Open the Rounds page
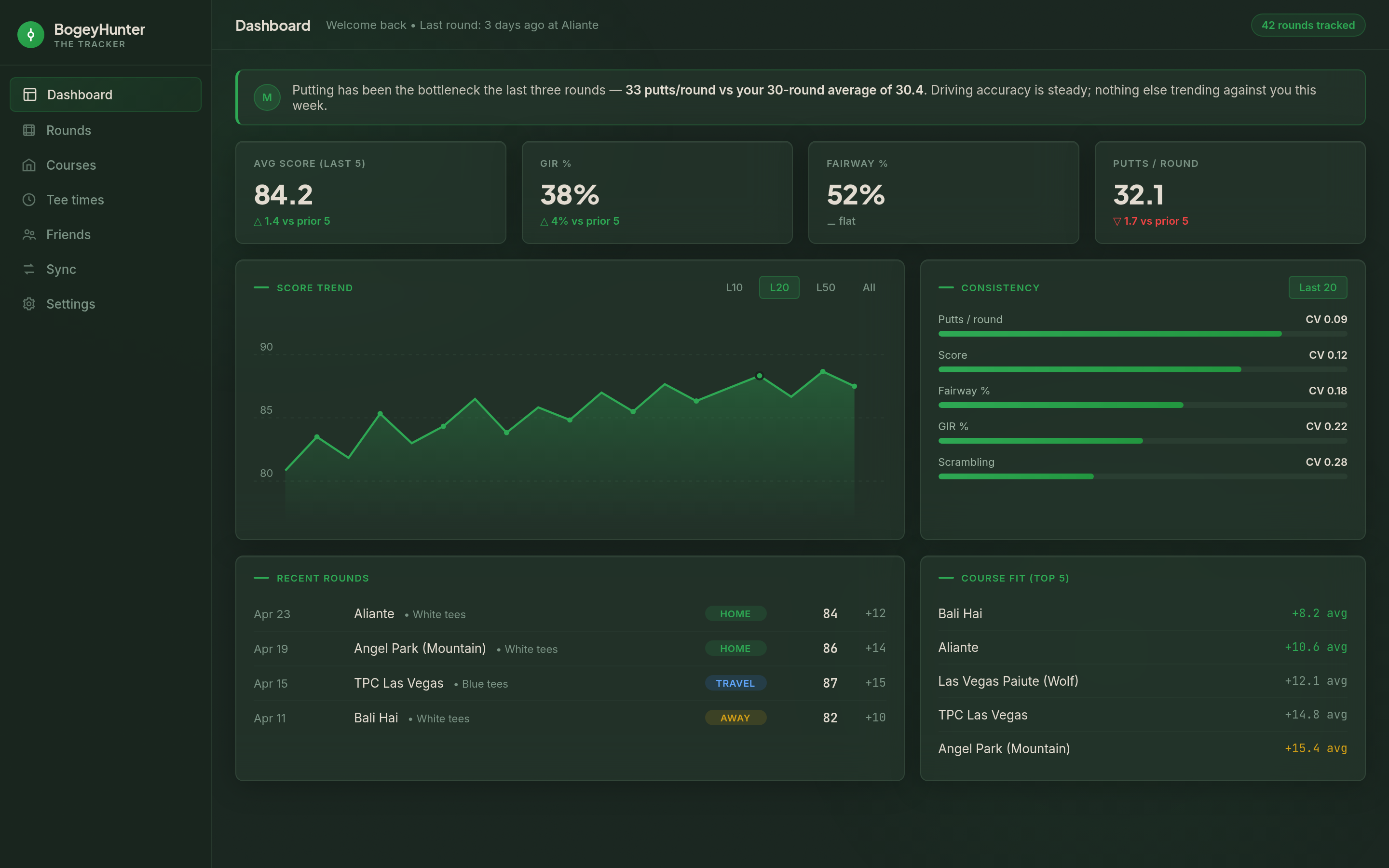 click(106, 130)
